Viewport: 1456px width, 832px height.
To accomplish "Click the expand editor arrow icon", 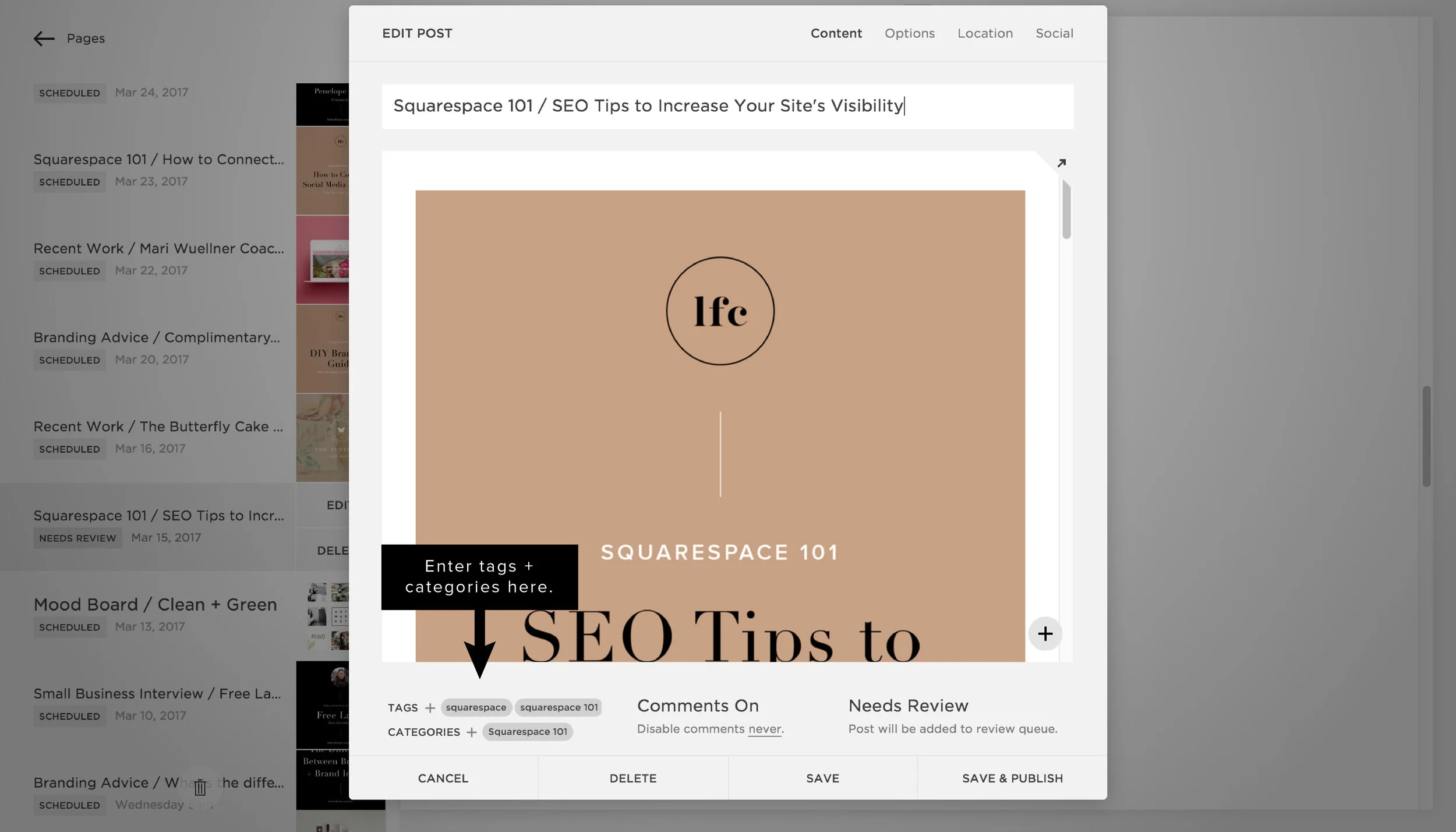I will click(x=1061, y=163).
